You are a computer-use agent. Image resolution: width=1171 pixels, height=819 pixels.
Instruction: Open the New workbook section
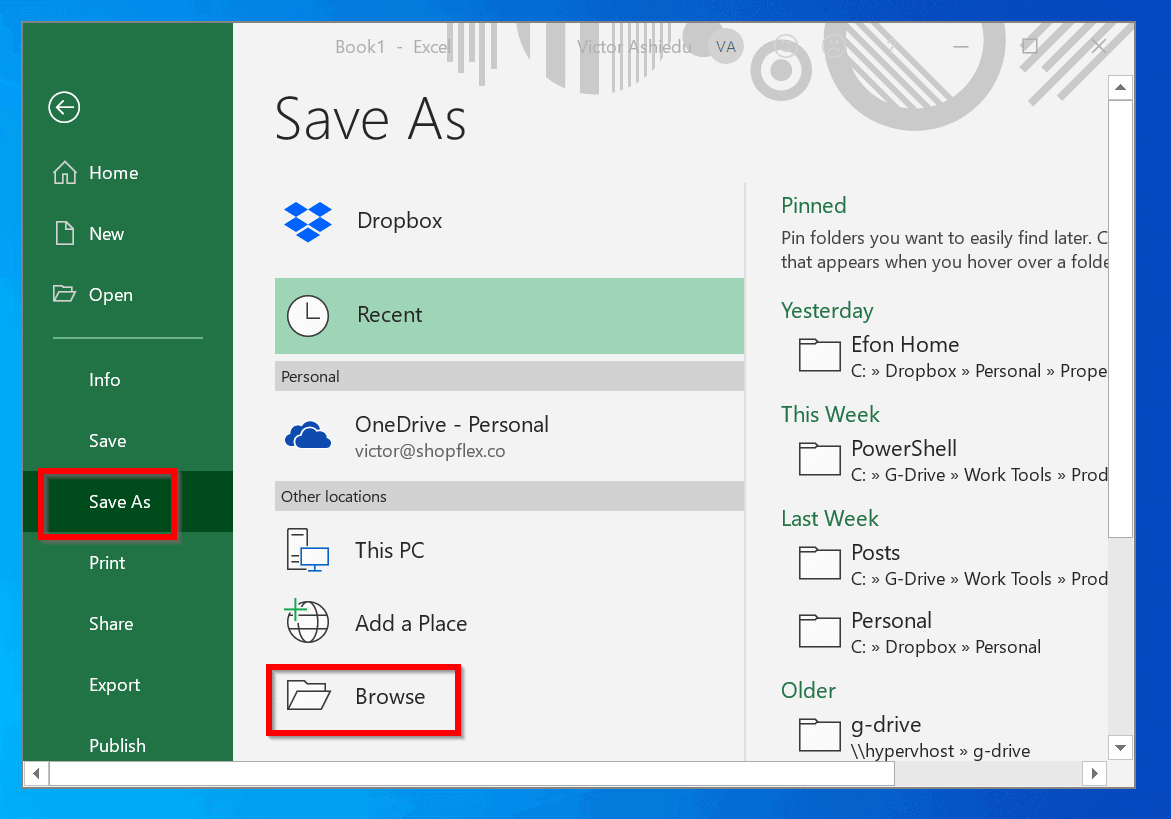(105, 233)
